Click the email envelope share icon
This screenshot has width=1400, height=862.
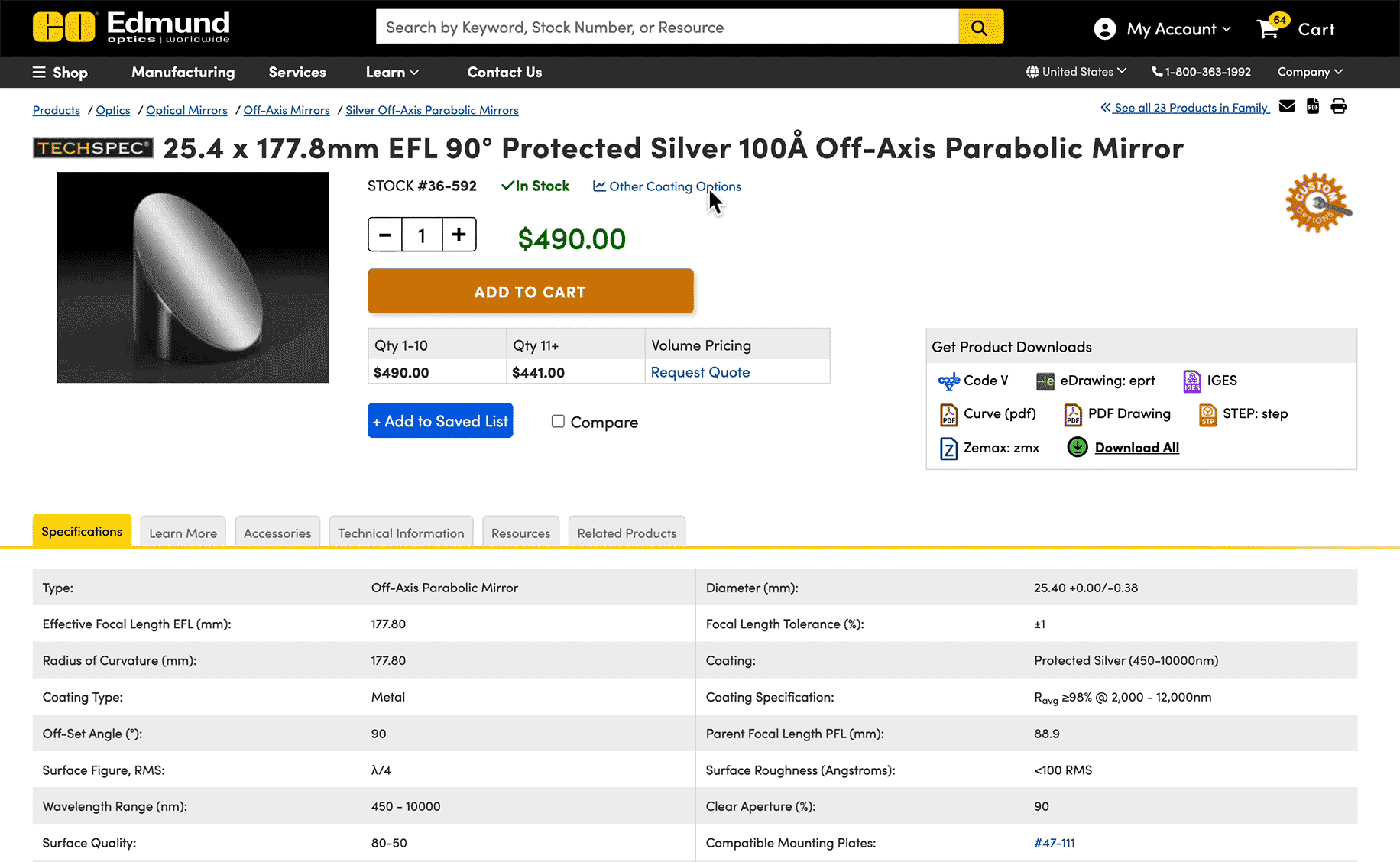point(1287,106)
